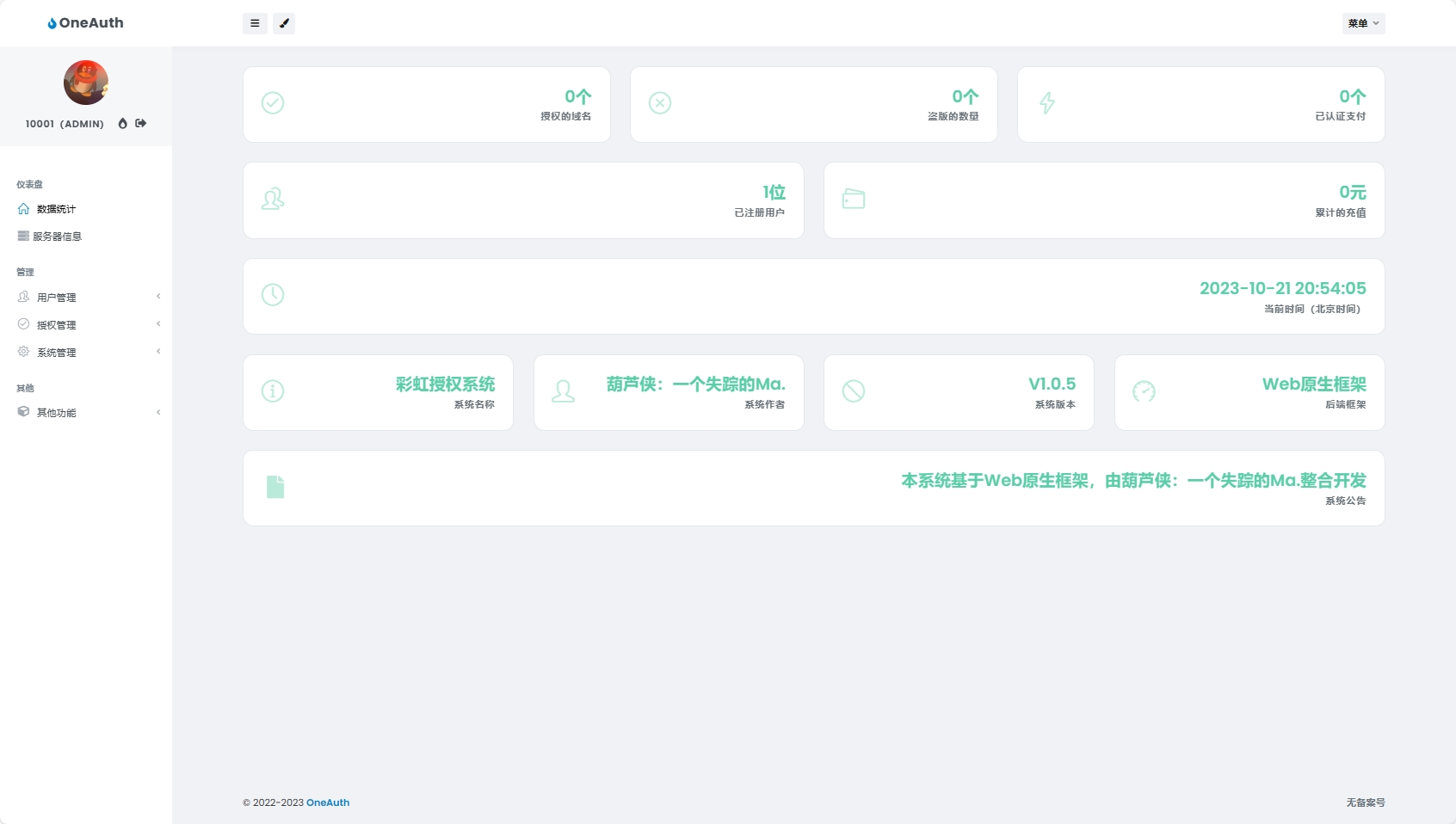Click the 本系统基于Web原生框架 announcement text
Image resolution: width=1456 pixels, height=824 pixels.
1134,481
